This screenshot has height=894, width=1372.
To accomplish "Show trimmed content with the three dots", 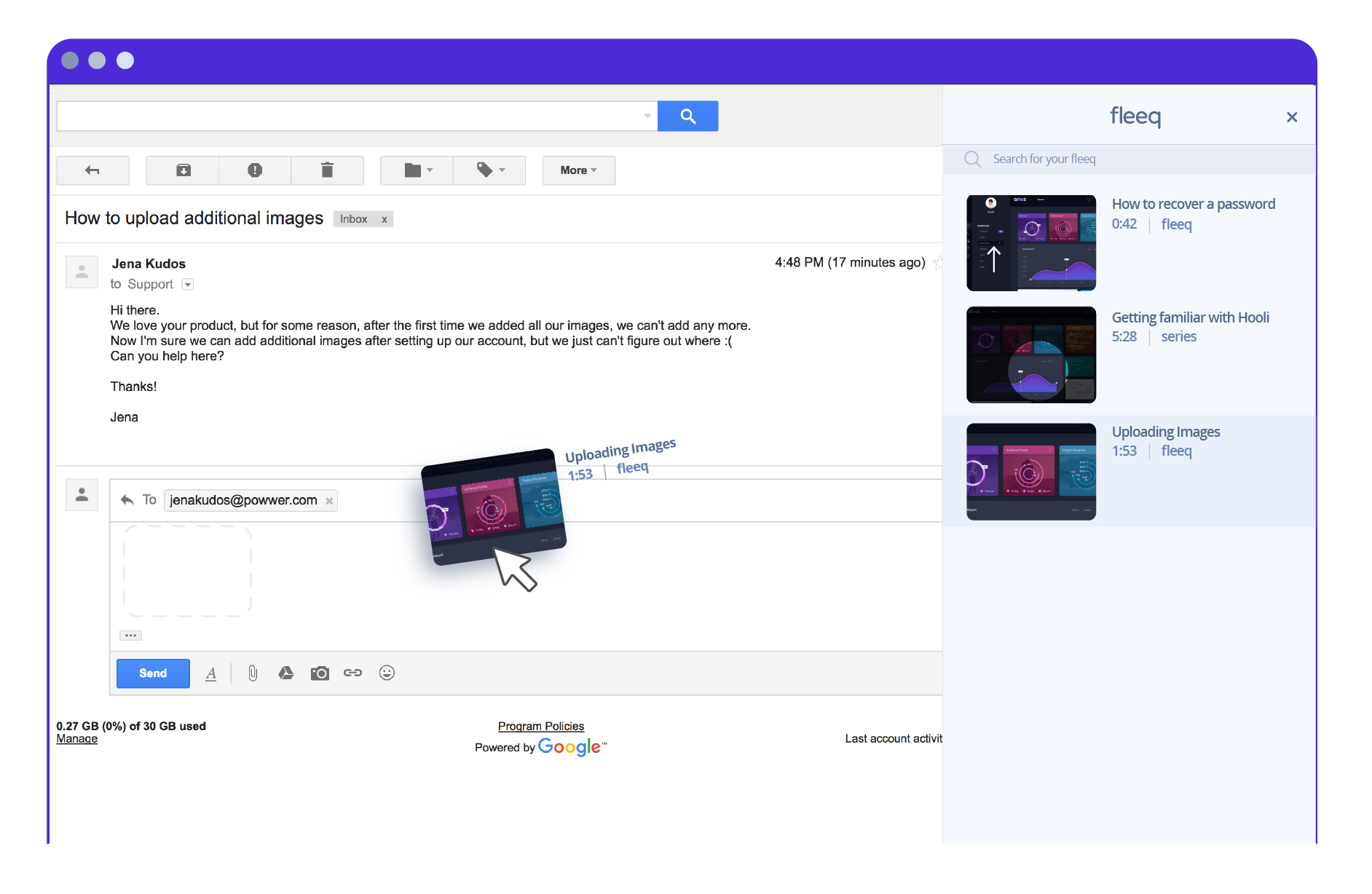I will point(130,636).
